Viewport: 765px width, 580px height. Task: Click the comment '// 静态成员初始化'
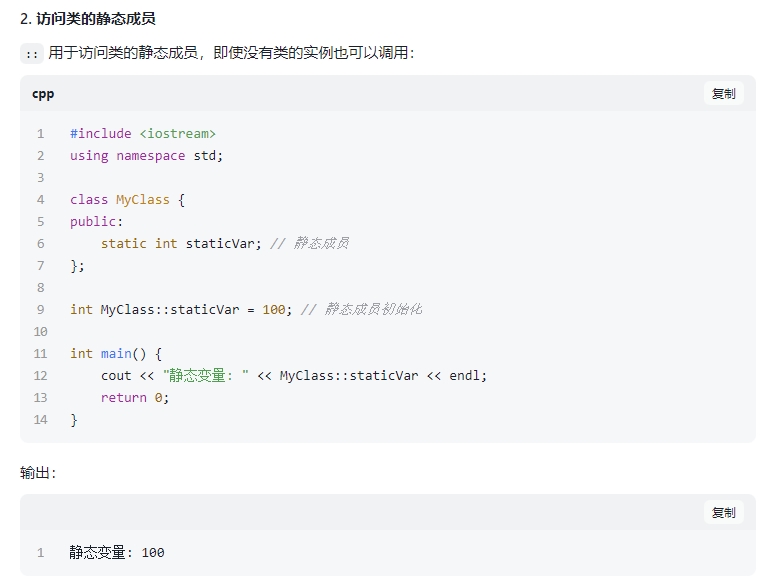pyautogui.click(x=362, y=309)
